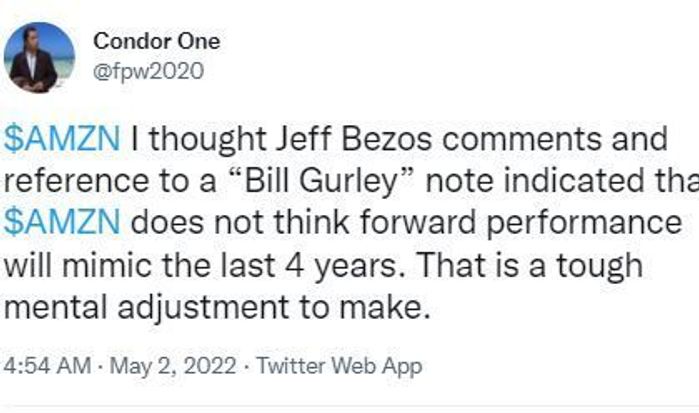Open Condor One's profile picture
This screenshot has height=413, width=699.
[39, 57]
